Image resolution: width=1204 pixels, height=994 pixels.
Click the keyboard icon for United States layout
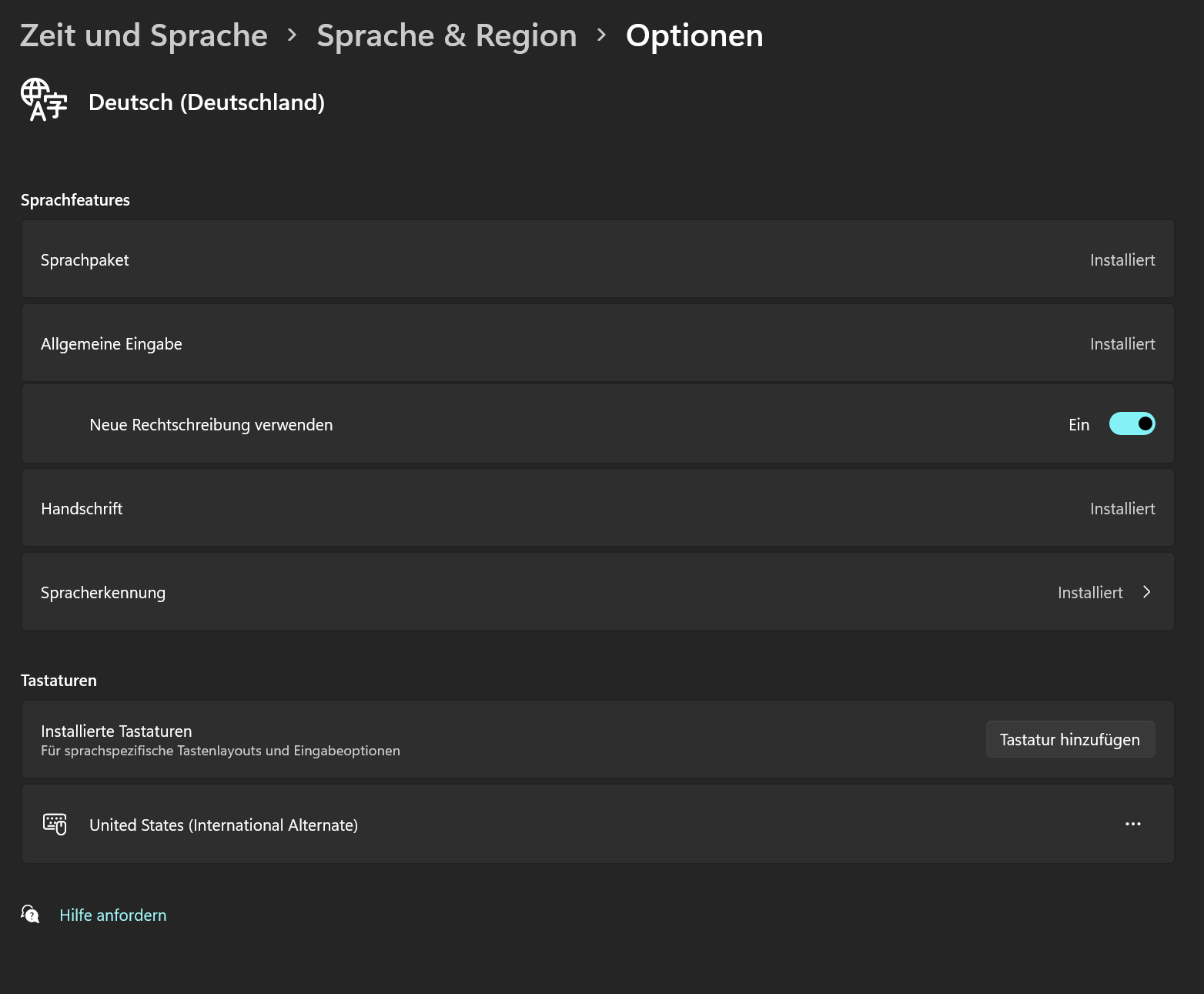55,824
